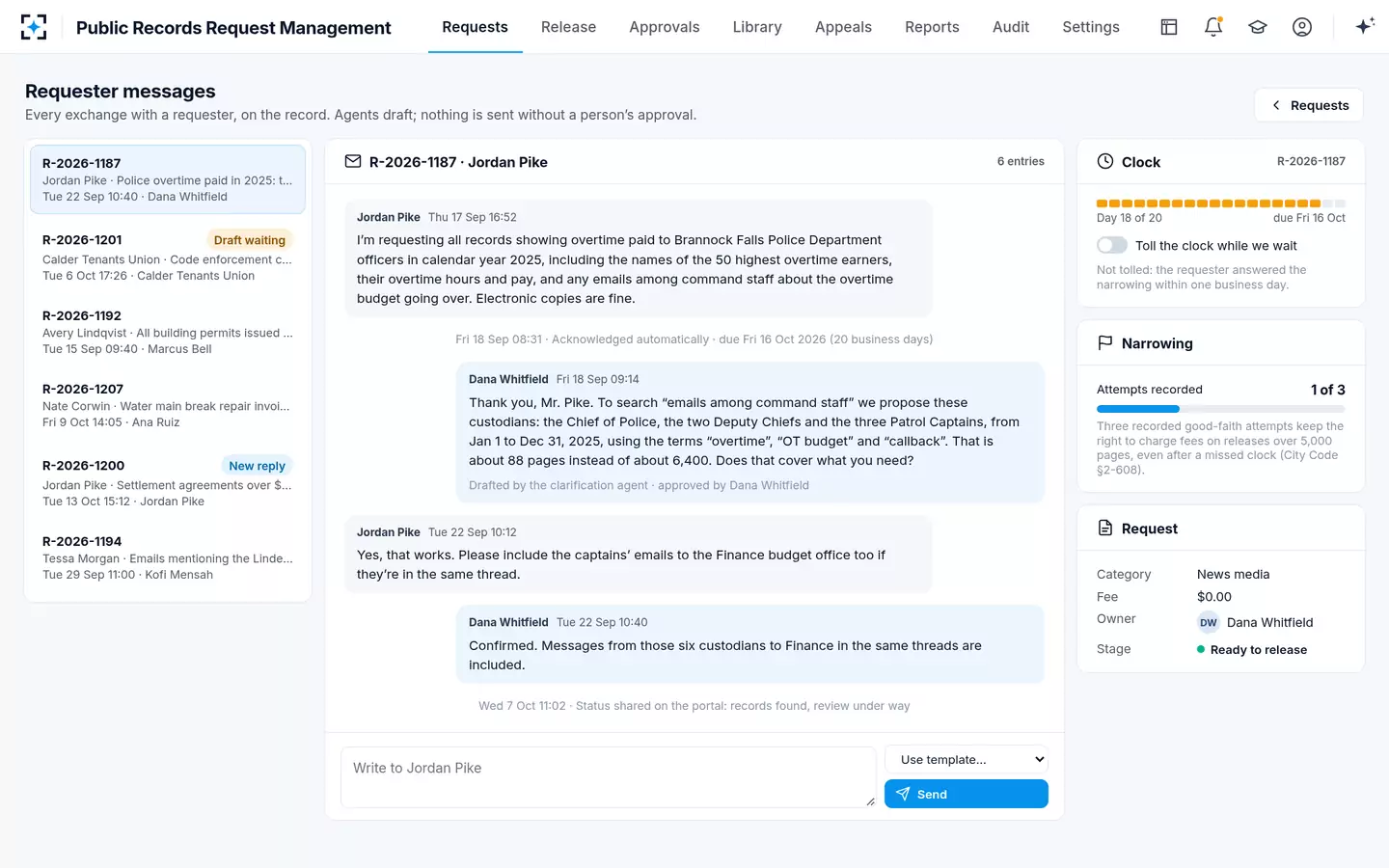Click the 'Draft waiting' badge
1389x868 pixels.
pos(250,240)
